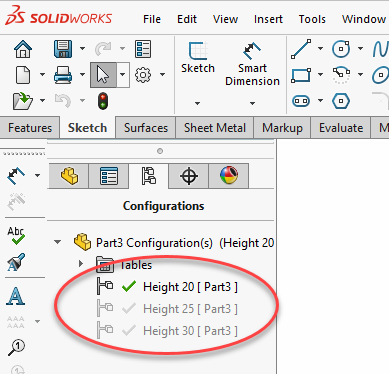389x374 pixels.
Task: Switch to the Features tab
Action: (x=30, y=128)
